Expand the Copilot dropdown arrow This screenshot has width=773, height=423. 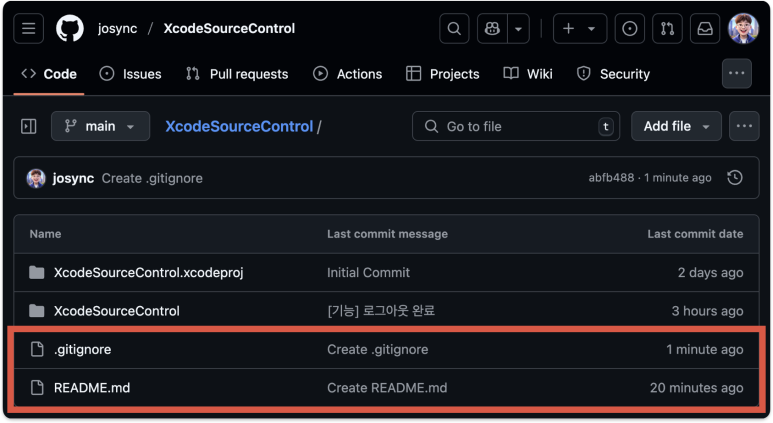pos(518,29)
